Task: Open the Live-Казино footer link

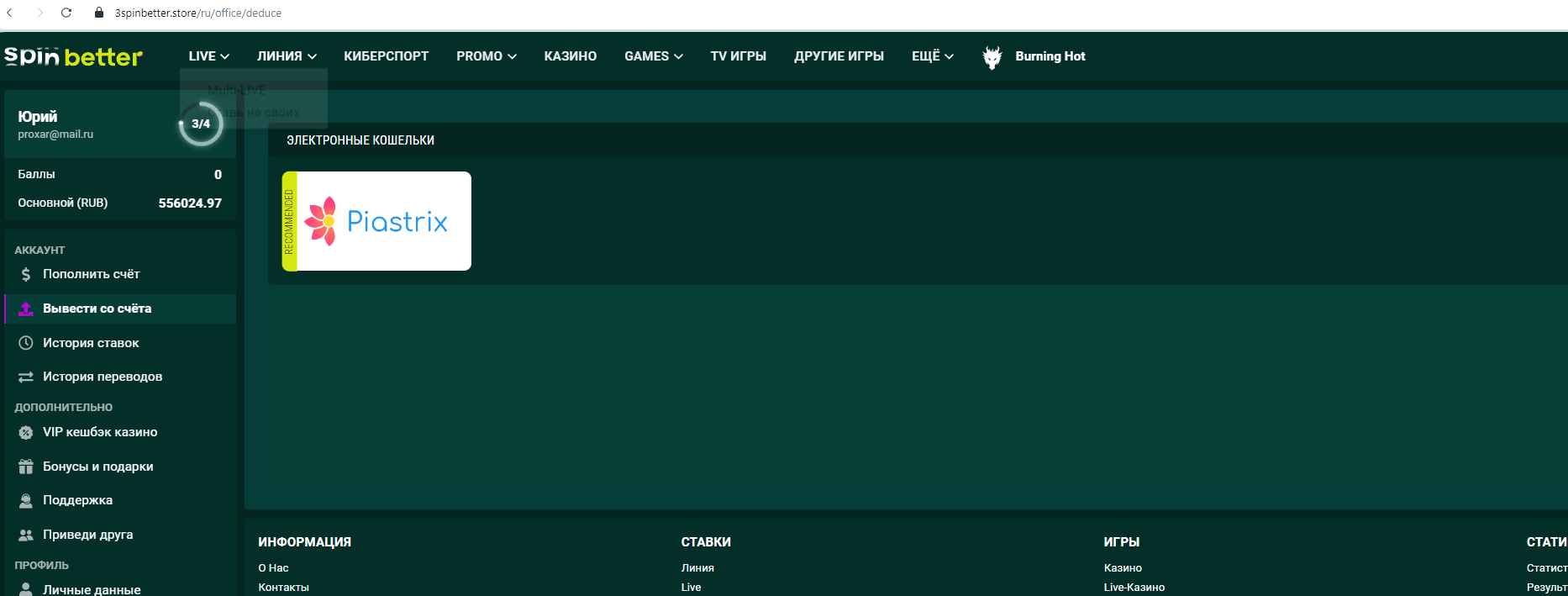Action: [x=1134, y=588]
